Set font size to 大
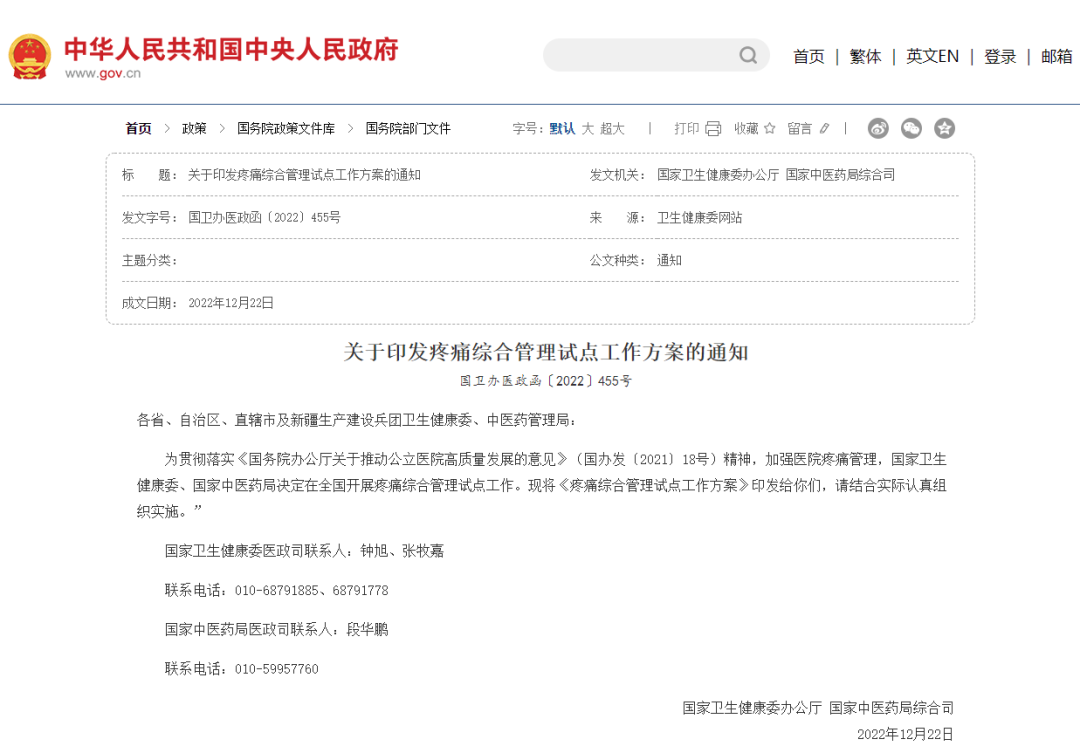1080x753 pixels. (x=588, y=128)
